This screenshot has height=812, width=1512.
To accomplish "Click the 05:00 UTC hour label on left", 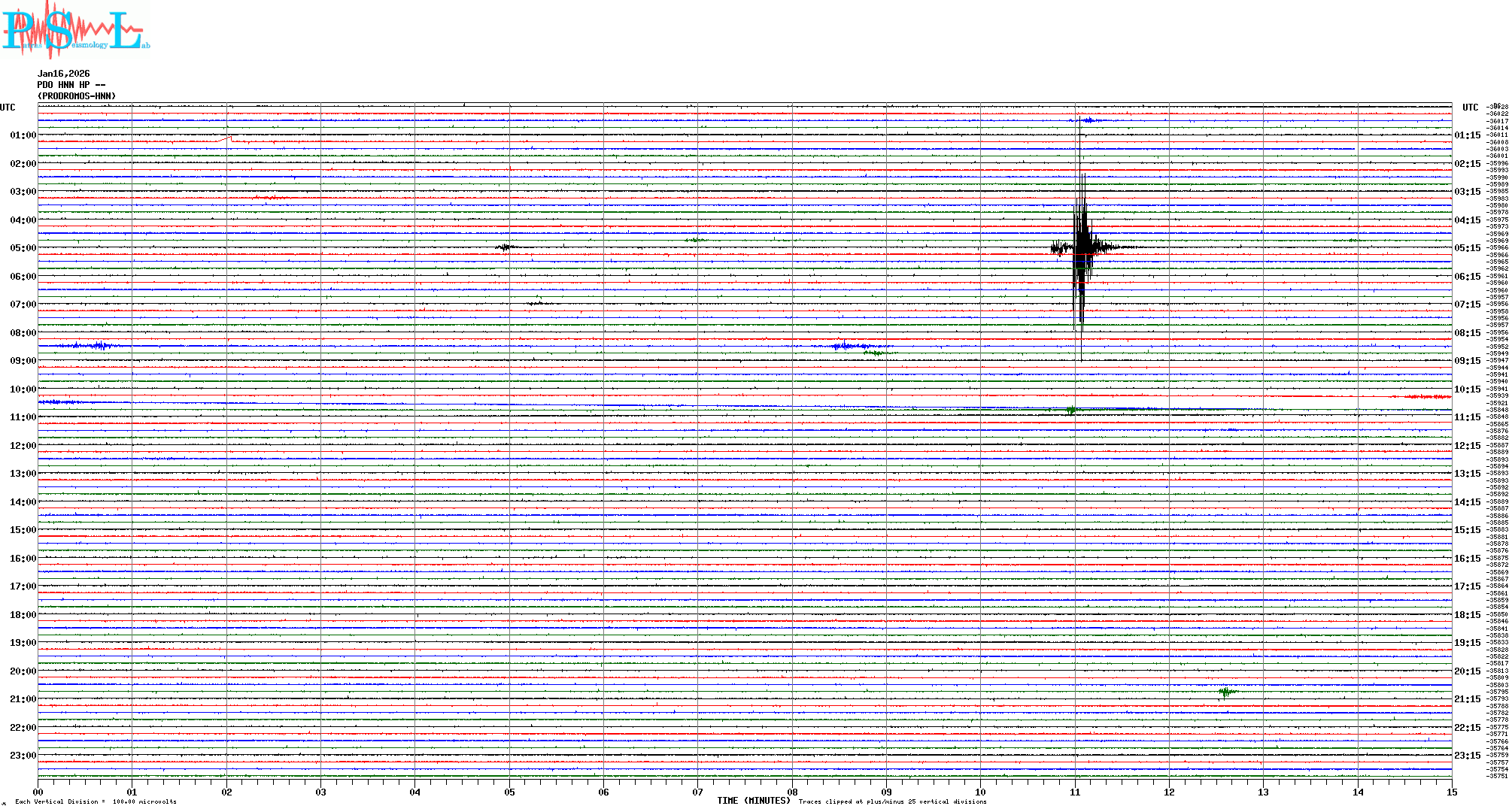I will (23, 248).
